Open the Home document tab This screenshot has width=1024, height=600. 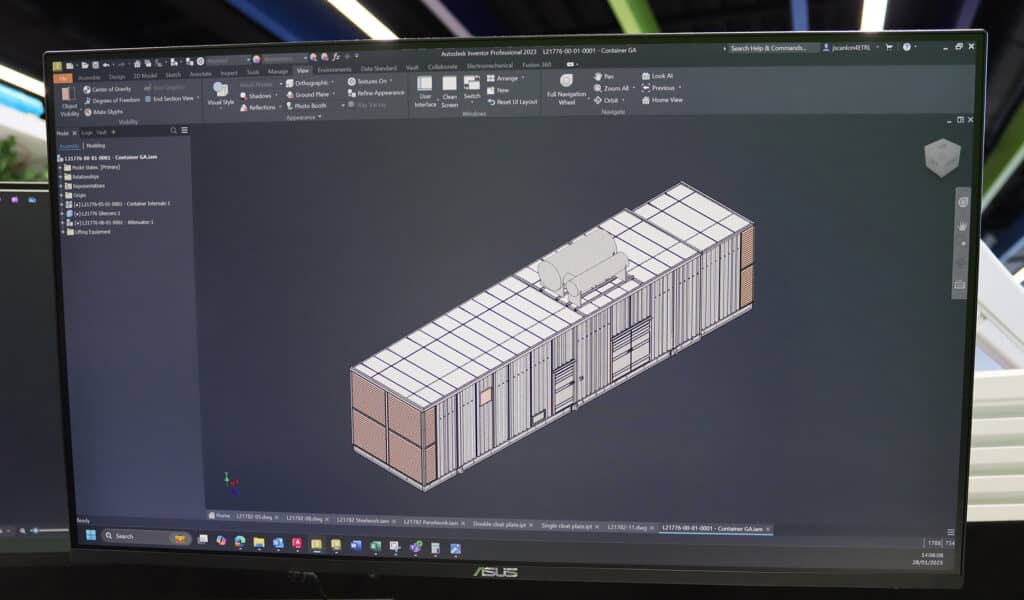tap(219, 516)
